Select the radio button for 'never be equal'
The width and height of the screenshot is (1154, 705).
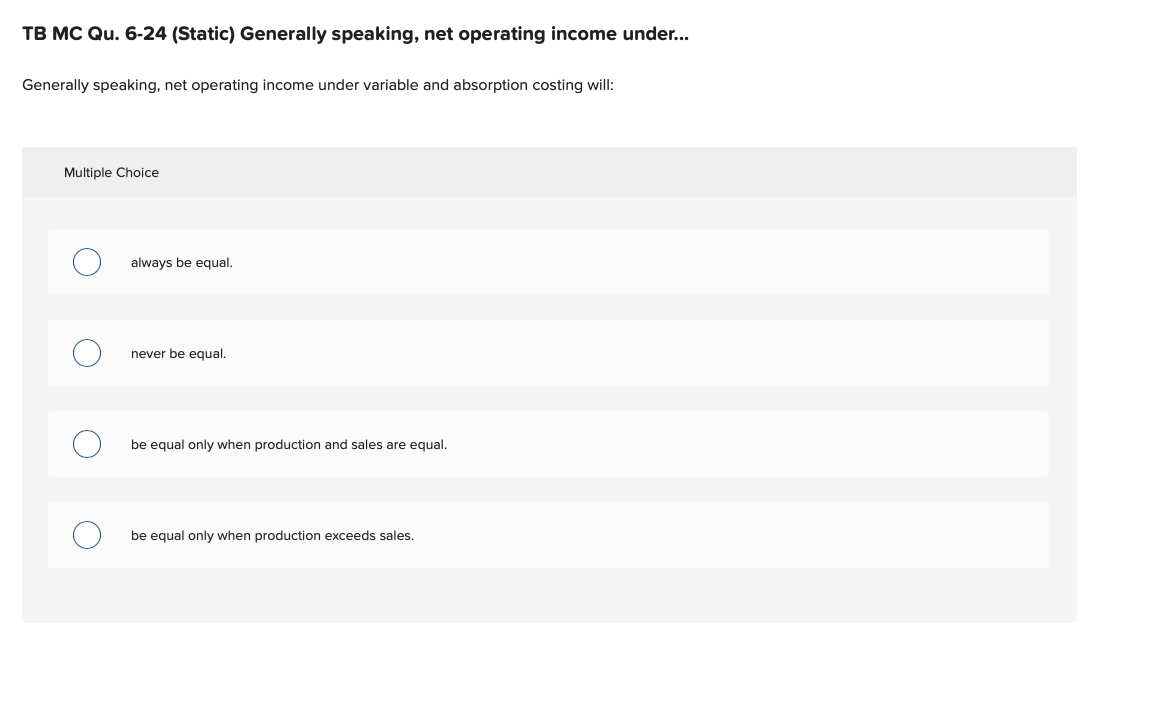click(87, 352)
